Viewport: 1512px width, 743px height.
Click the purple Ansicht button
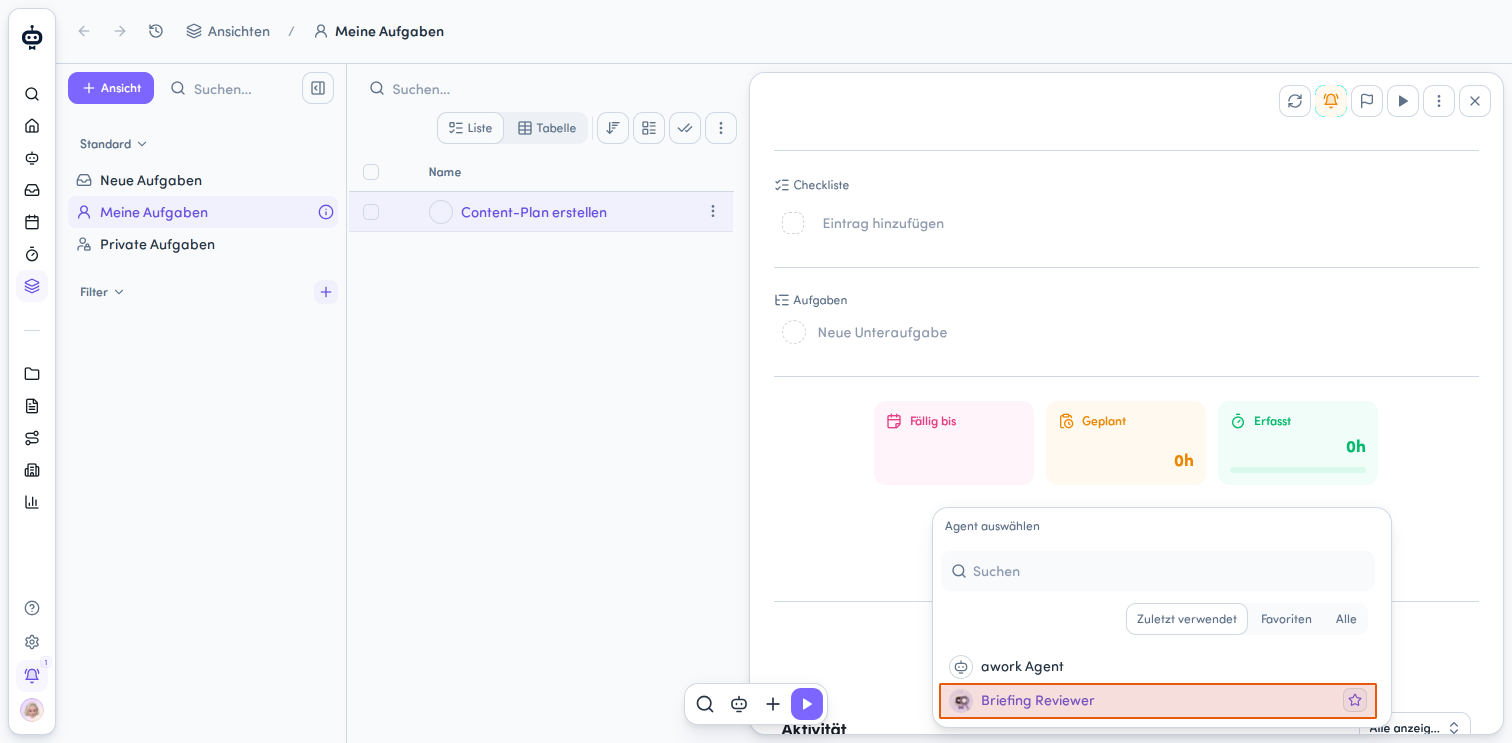[111, 88]
